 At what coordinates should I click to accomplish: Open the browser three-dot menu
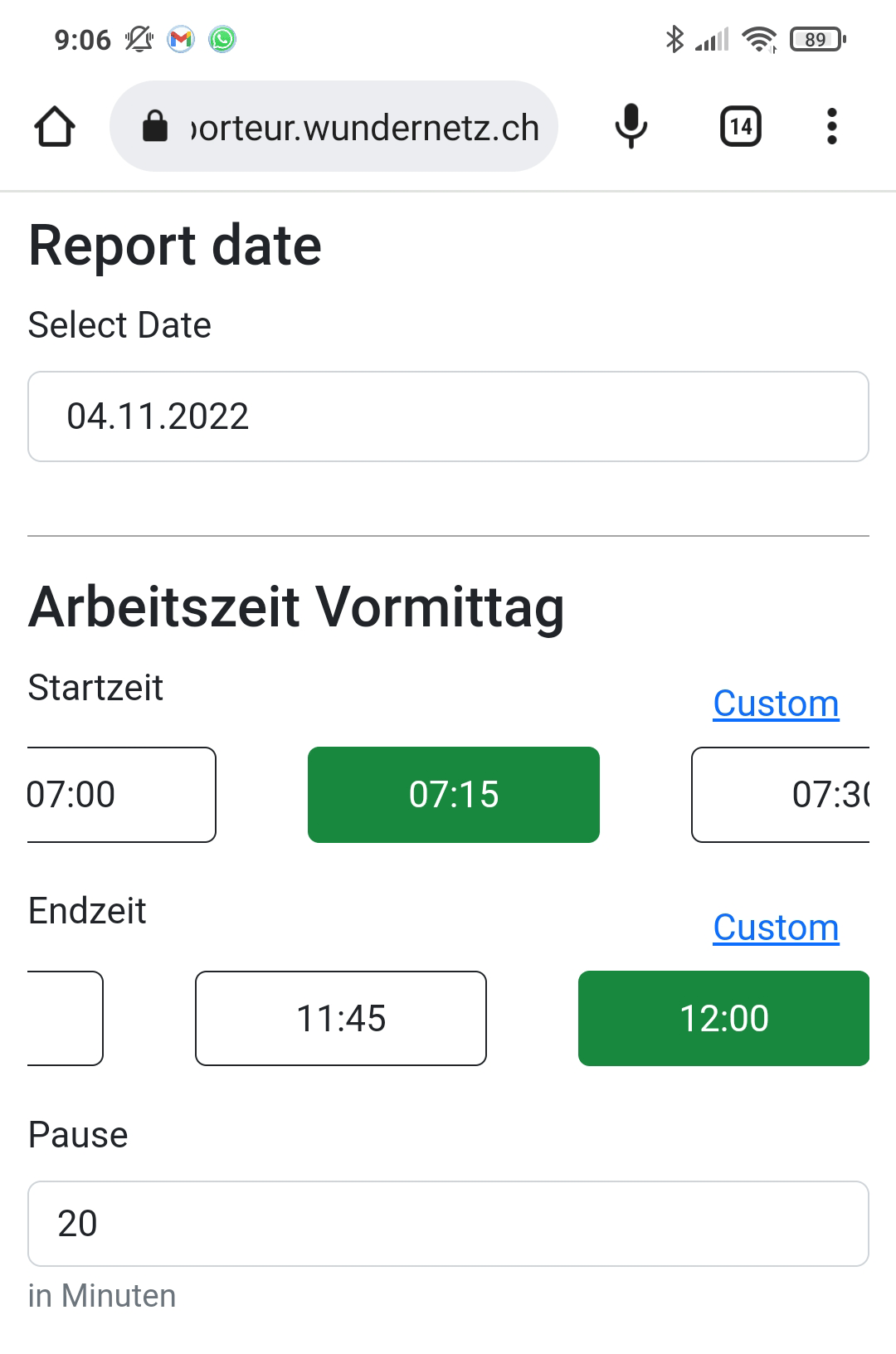coord(831,127)
